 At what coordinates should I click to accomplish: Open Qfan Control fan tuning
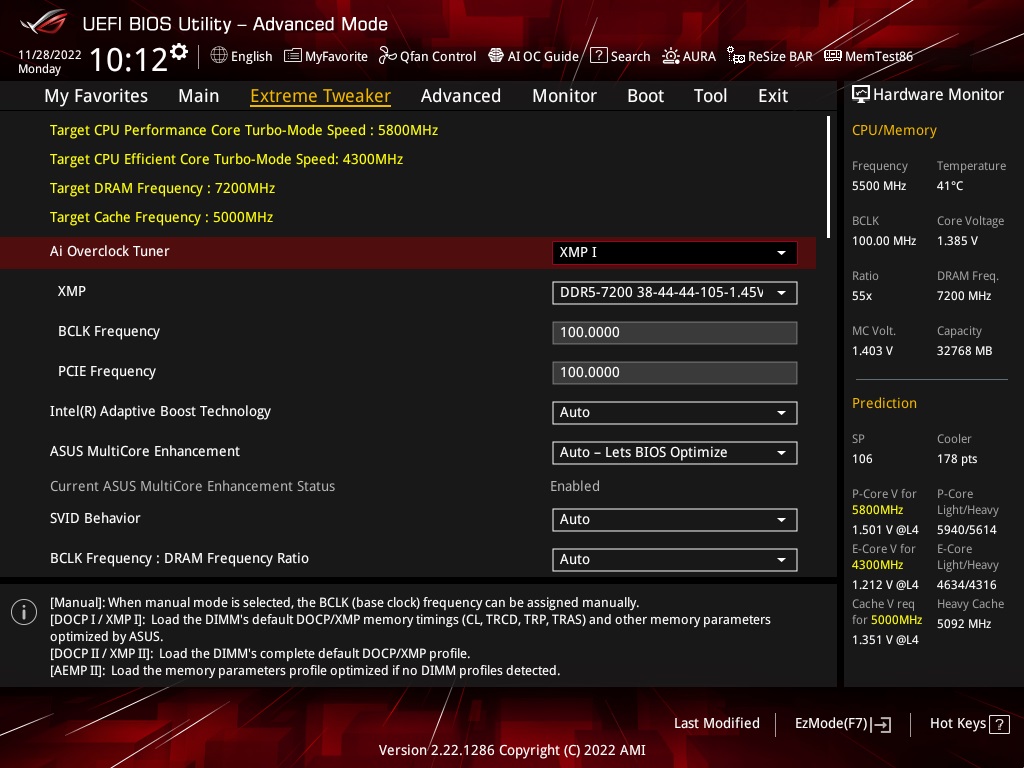coord(427,56)
